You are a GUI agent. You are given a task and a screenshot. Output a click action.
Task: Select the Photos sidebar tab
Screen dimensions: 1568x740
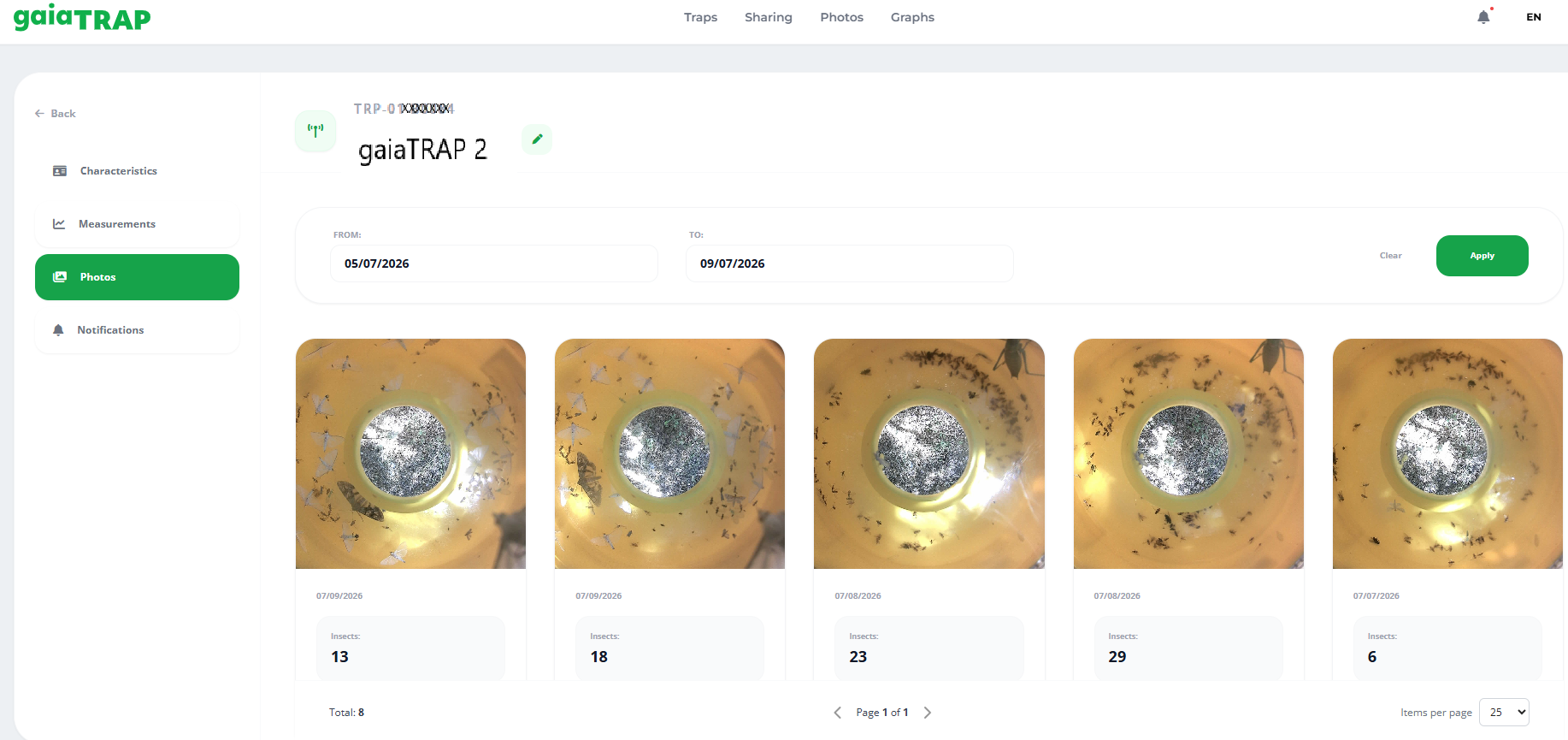coord(137,277)
